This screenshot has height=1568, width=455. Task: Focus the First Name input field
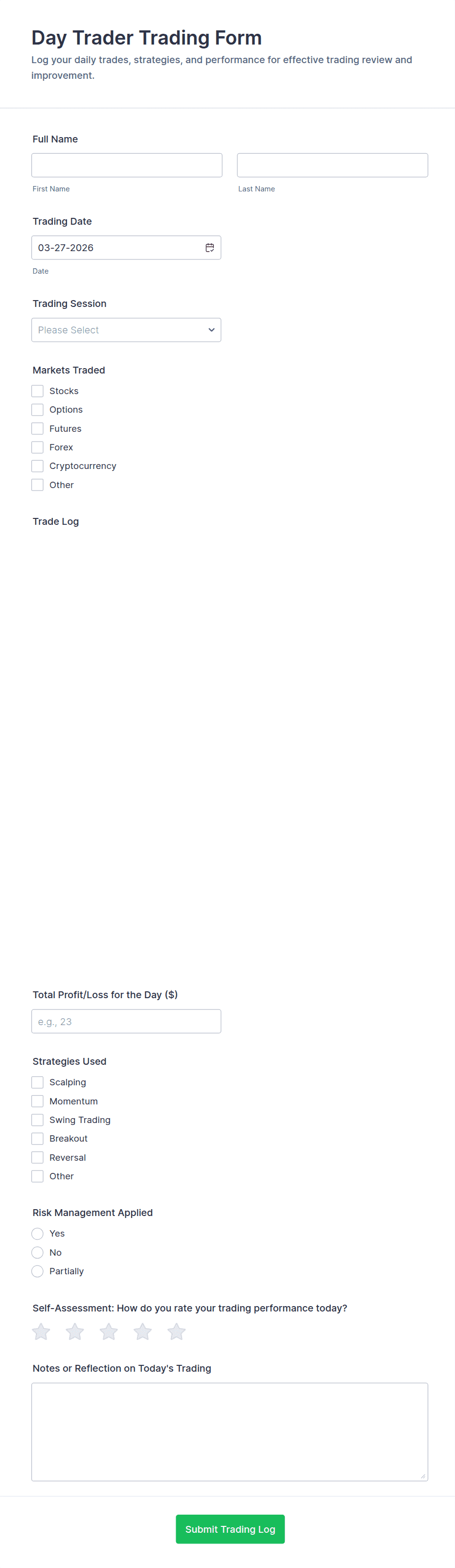[127, 165]
